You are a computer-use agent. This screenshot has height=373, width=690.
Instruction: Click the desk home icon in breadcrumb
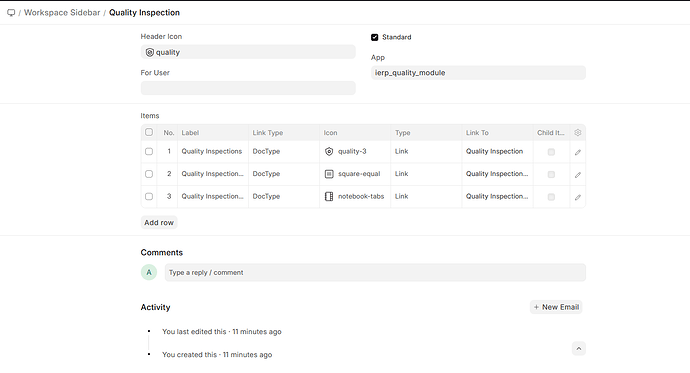[11, 13]
